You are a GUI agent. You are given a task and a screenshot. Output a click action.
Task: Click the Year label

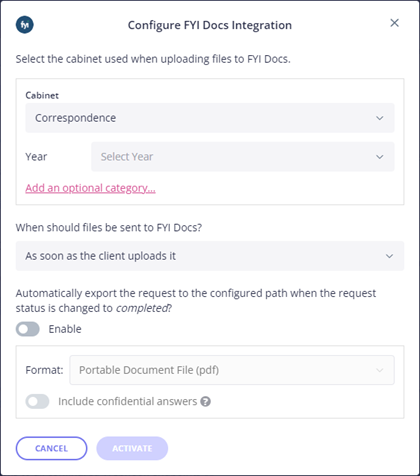(x=36, y=157)
